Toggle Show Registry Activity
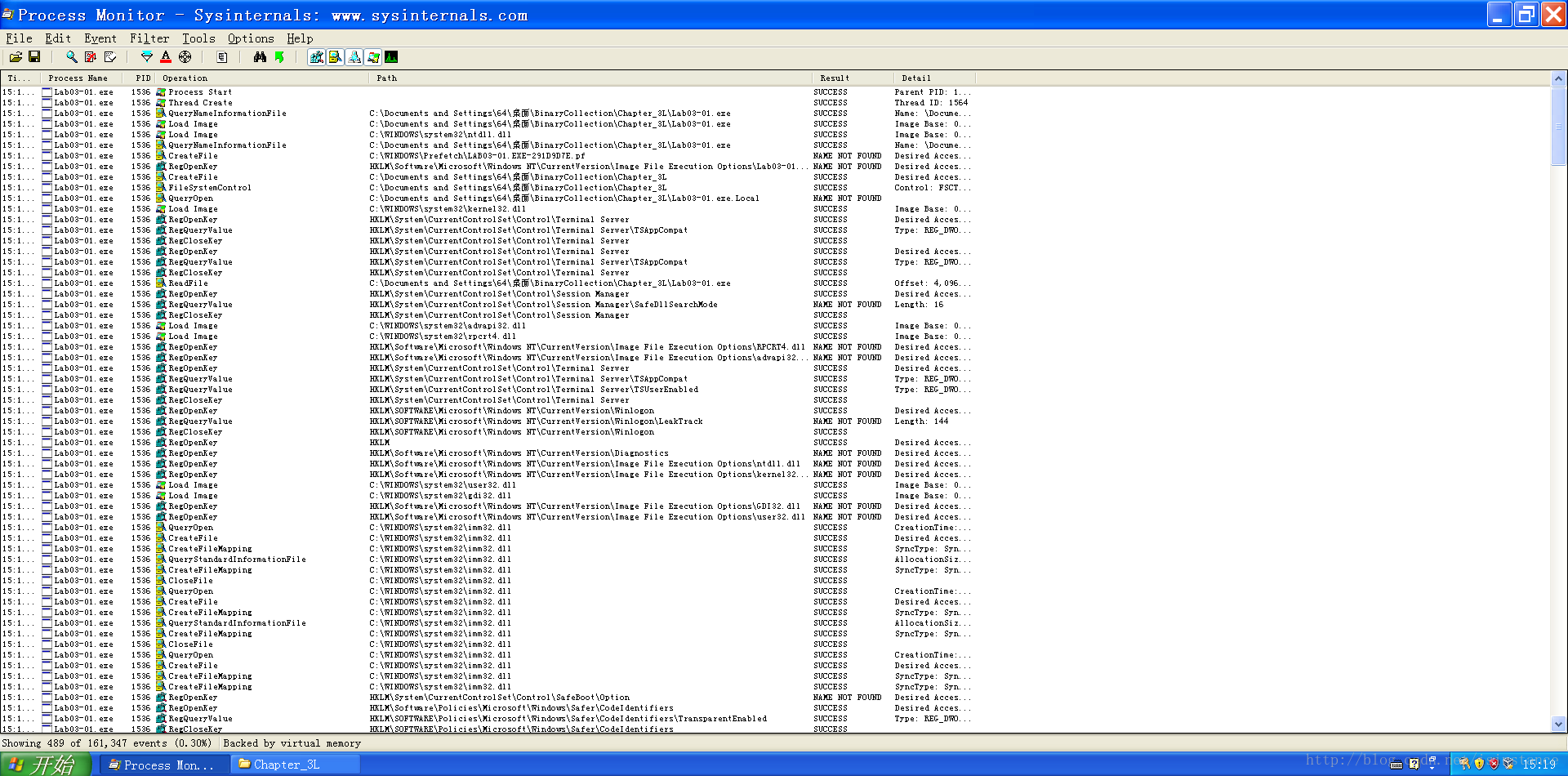The width and height of the screenshot is (1568, 776). tap(317, 57)
